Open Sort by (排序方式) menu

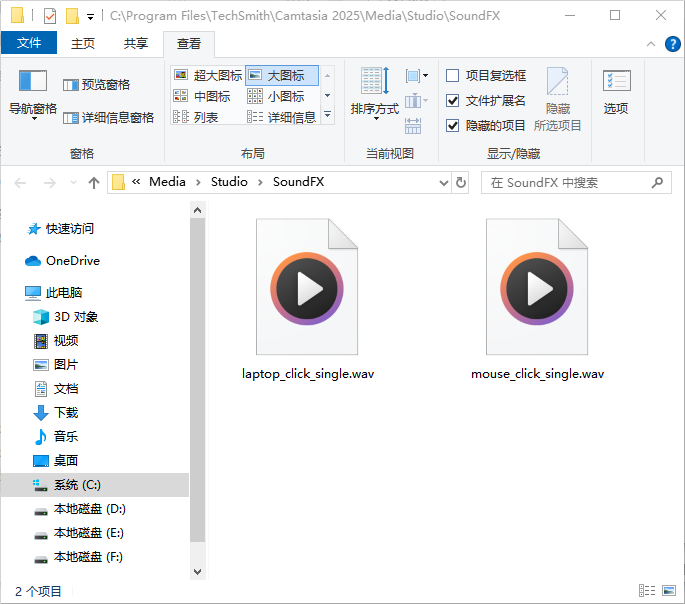[x=375, y=94]
